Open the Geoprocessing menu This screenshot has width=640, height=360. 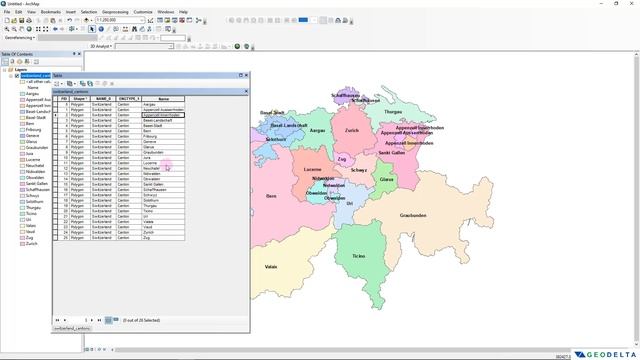[x=115, y=12]
